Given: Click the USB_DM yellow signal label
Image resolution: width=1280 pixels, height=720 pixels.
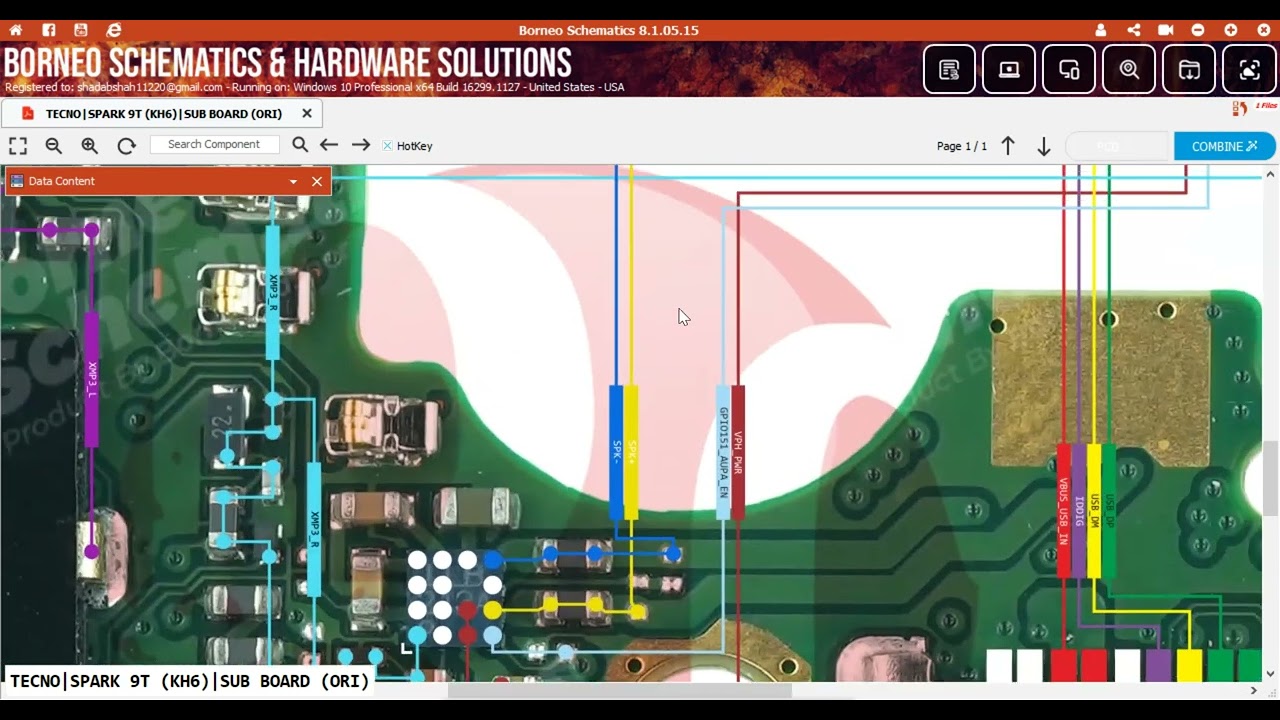Looking at the screenshot, I should point(1094,511).
